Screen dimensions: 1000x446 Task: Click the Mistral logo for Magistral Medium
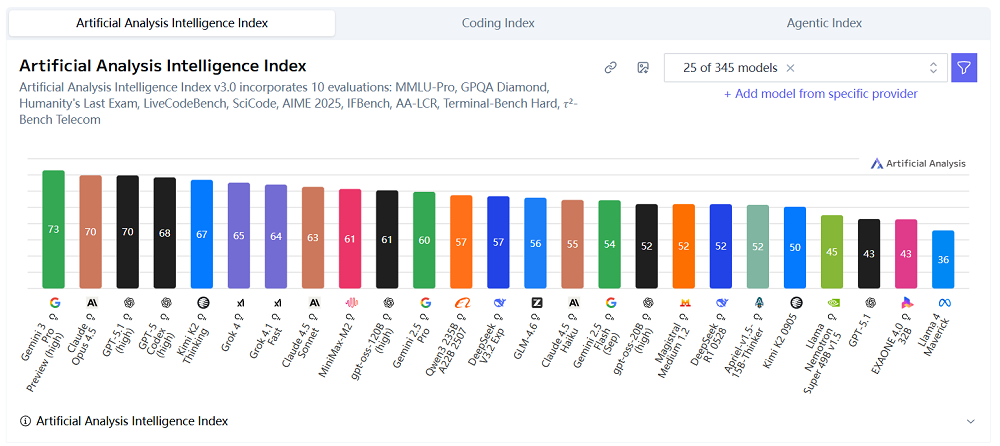click(684, 302)
